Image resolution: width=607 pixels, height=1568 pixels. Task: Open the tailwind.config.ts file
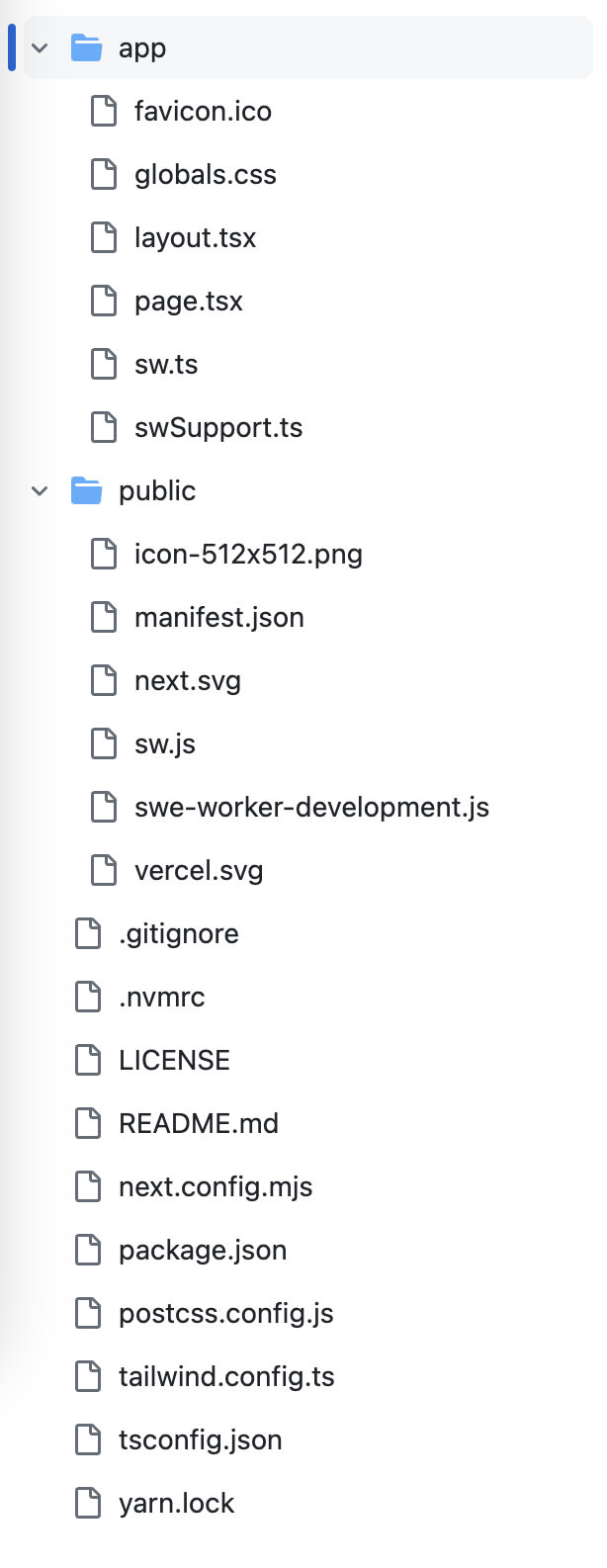225,1376
